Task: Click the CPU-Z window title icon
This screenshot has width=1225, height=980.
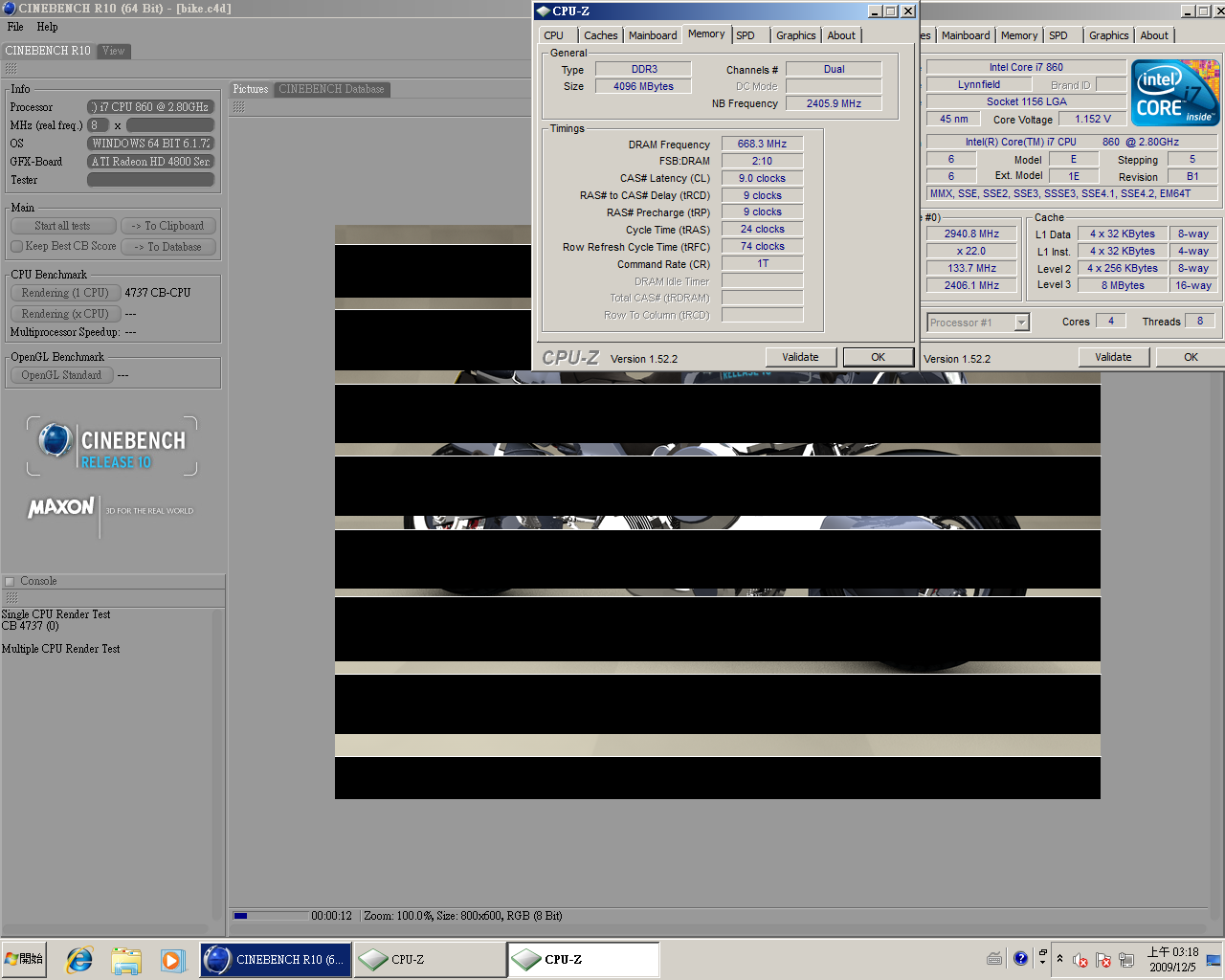Action: [544, 11]
